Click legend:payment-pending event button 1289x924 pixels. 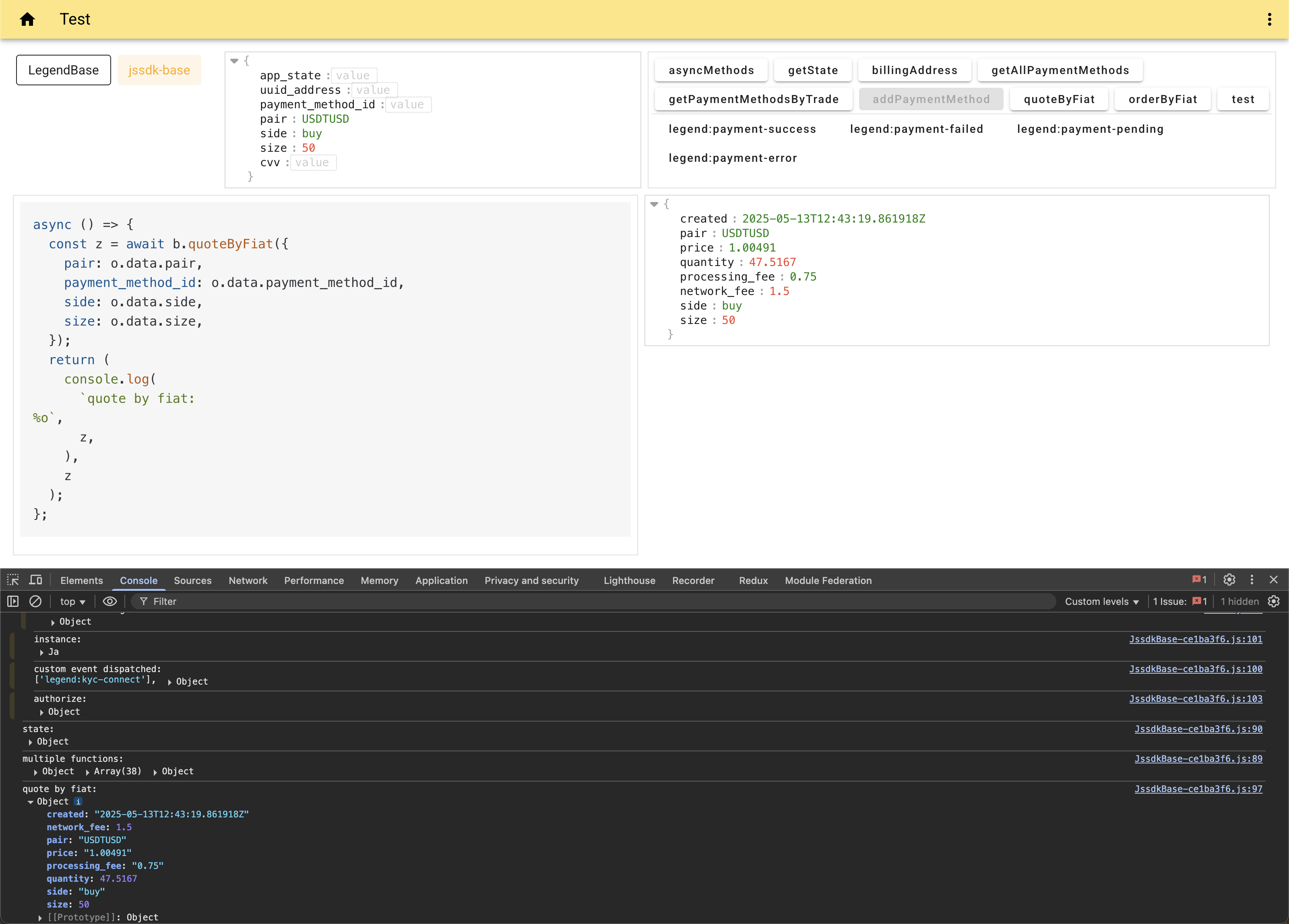click(x=1090, y=129)
